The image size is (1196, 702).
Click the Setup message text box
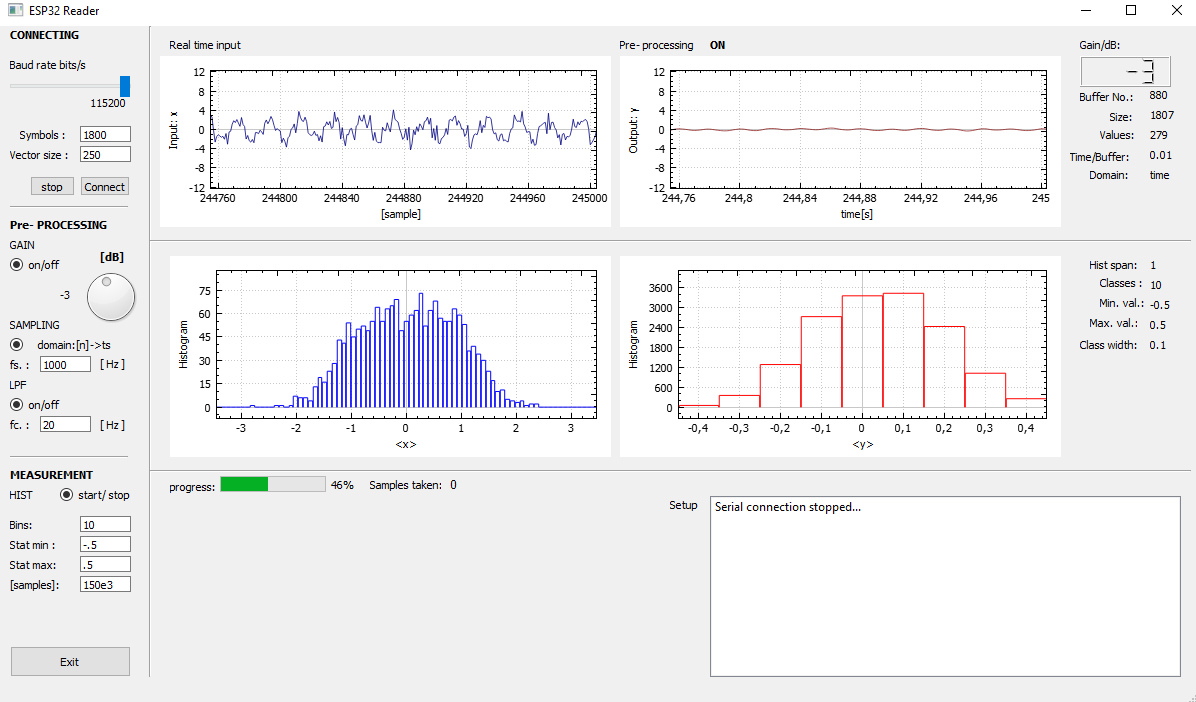pyautogui.click(x=945, y=586)
